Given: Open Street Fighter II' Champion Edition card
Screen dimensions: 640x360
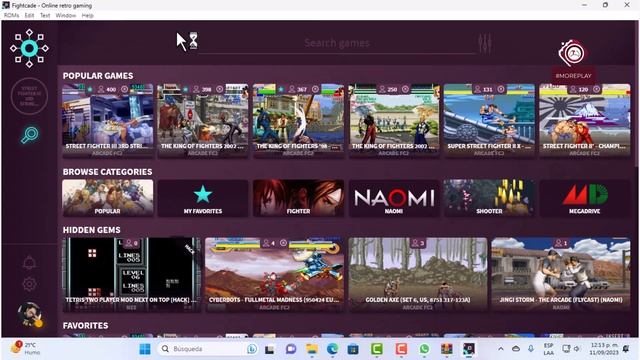Looking at the screenshot, I should point(584,121).
